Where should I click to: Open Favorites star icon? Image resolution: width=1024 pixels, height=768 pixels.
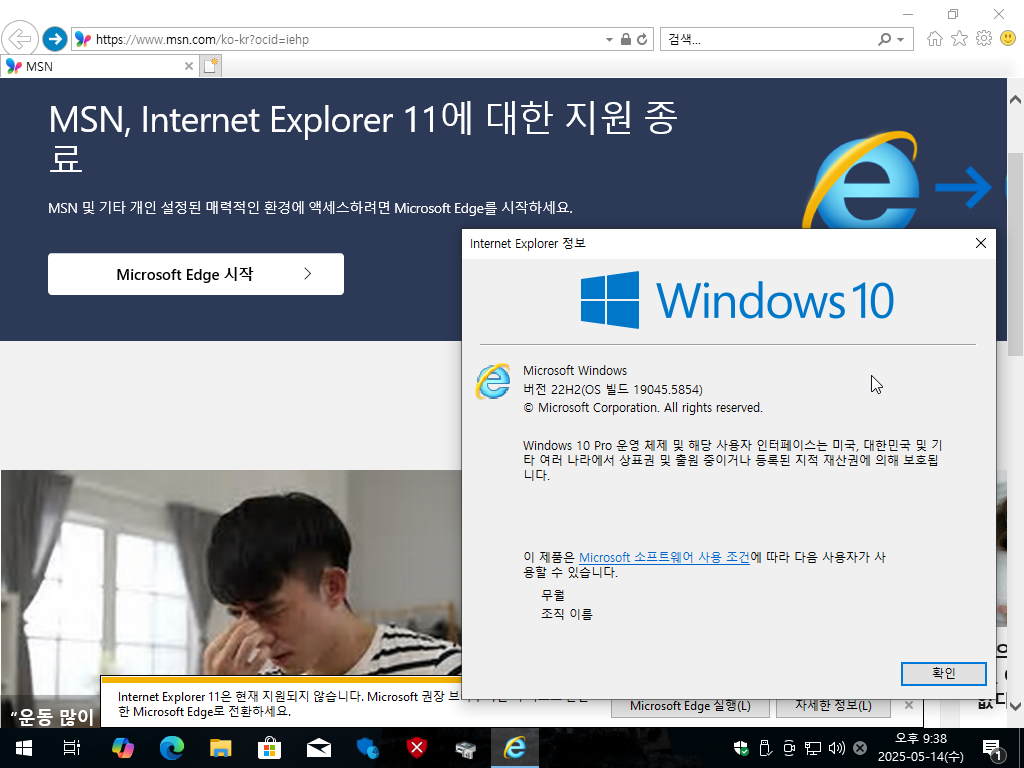[959, 39]
